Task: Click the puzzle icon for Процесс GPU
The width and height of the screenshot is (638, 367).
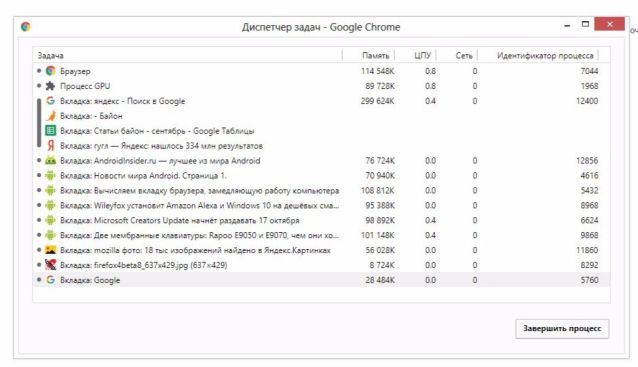Action: [50, 86]
